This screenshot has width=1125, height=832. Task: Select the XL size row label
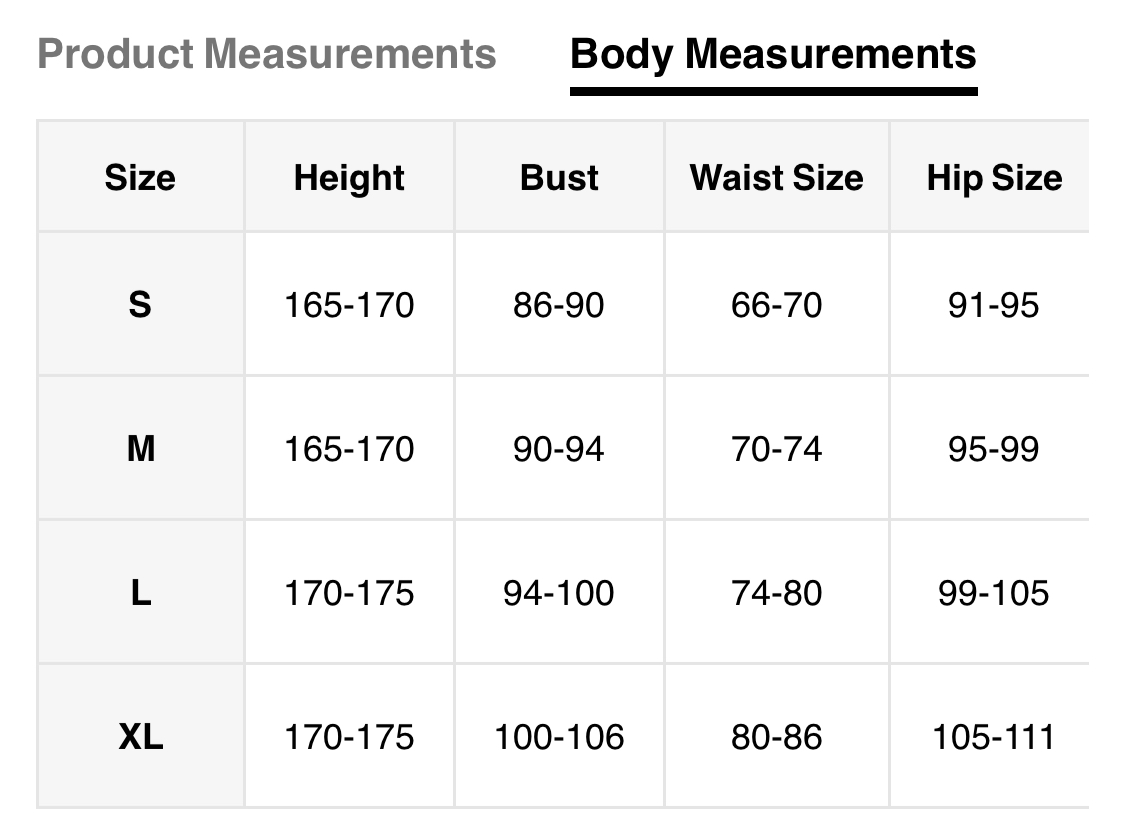click(140, 738)
